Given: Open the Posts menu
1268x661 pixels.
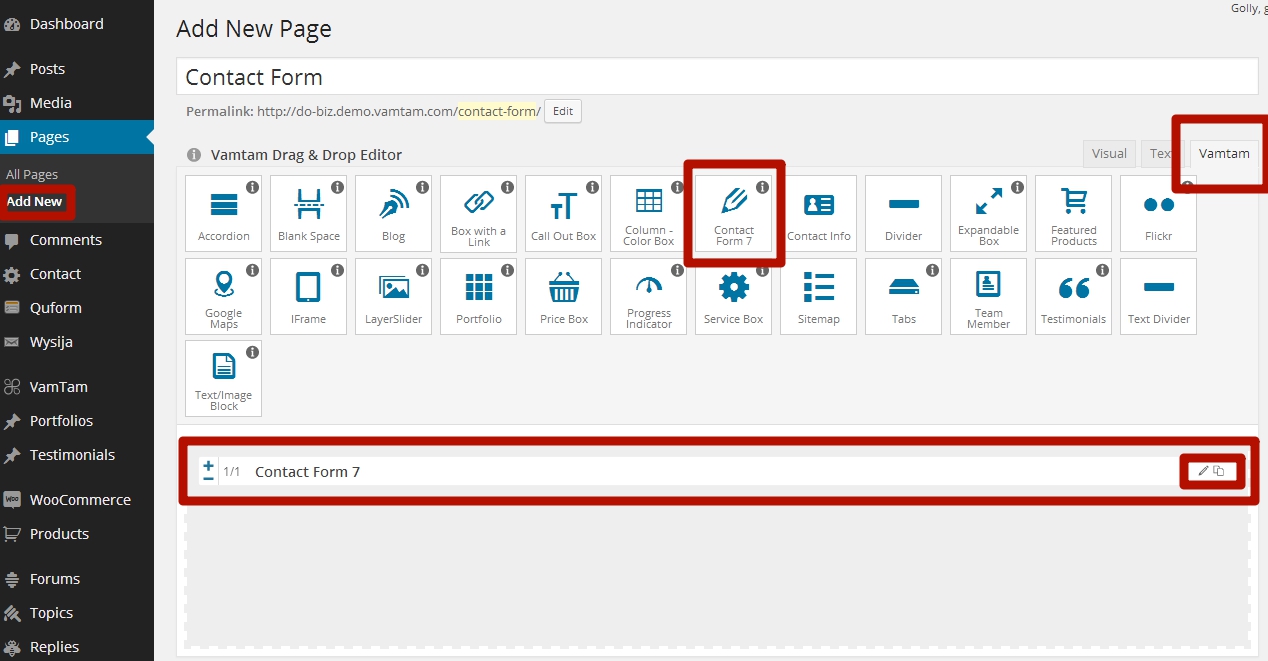Looking at the screenshot, I should coord(77,69).
